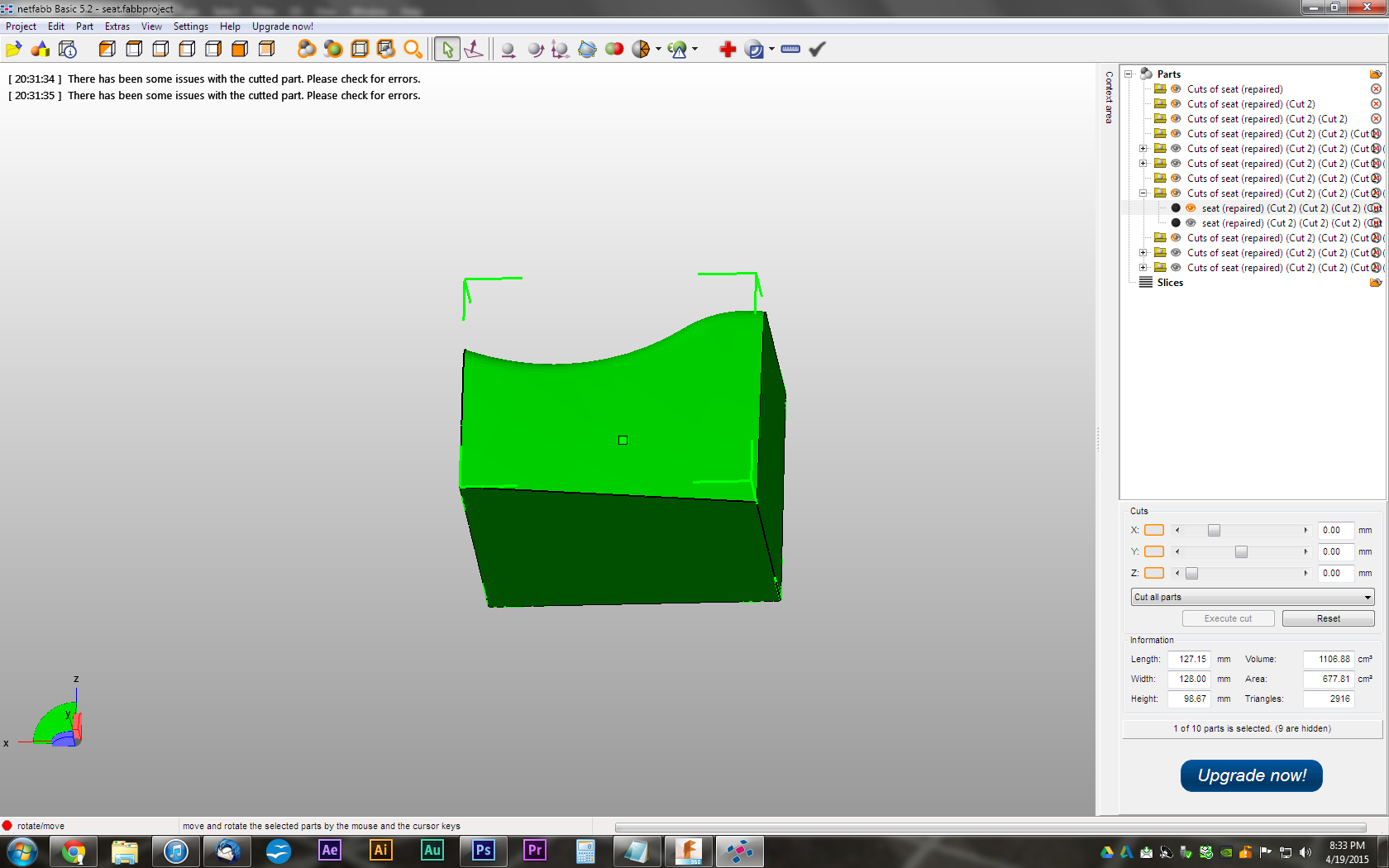The image size is (1389, 868).
Task: Toggle visibility of the selected seat part
Action: pyautogui.click(x=1191, y=208)
